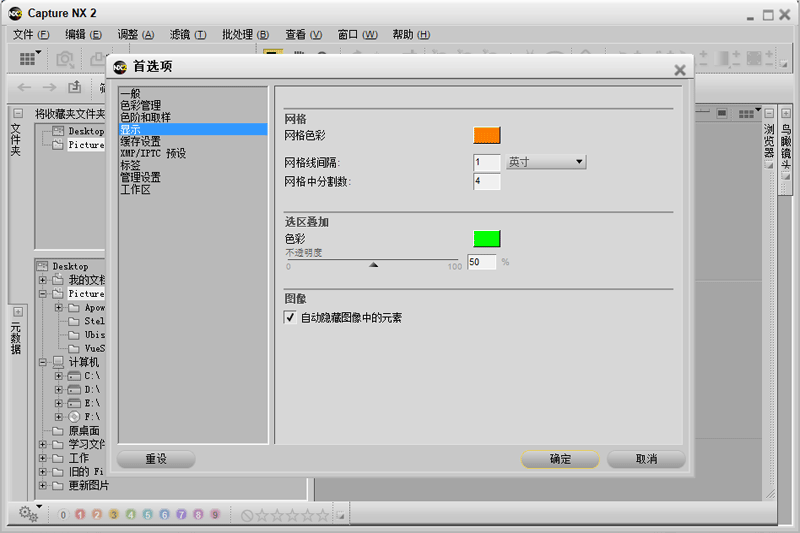Click the 取消 button
Viewport: 800px width, 533px height.
[646, 459]
